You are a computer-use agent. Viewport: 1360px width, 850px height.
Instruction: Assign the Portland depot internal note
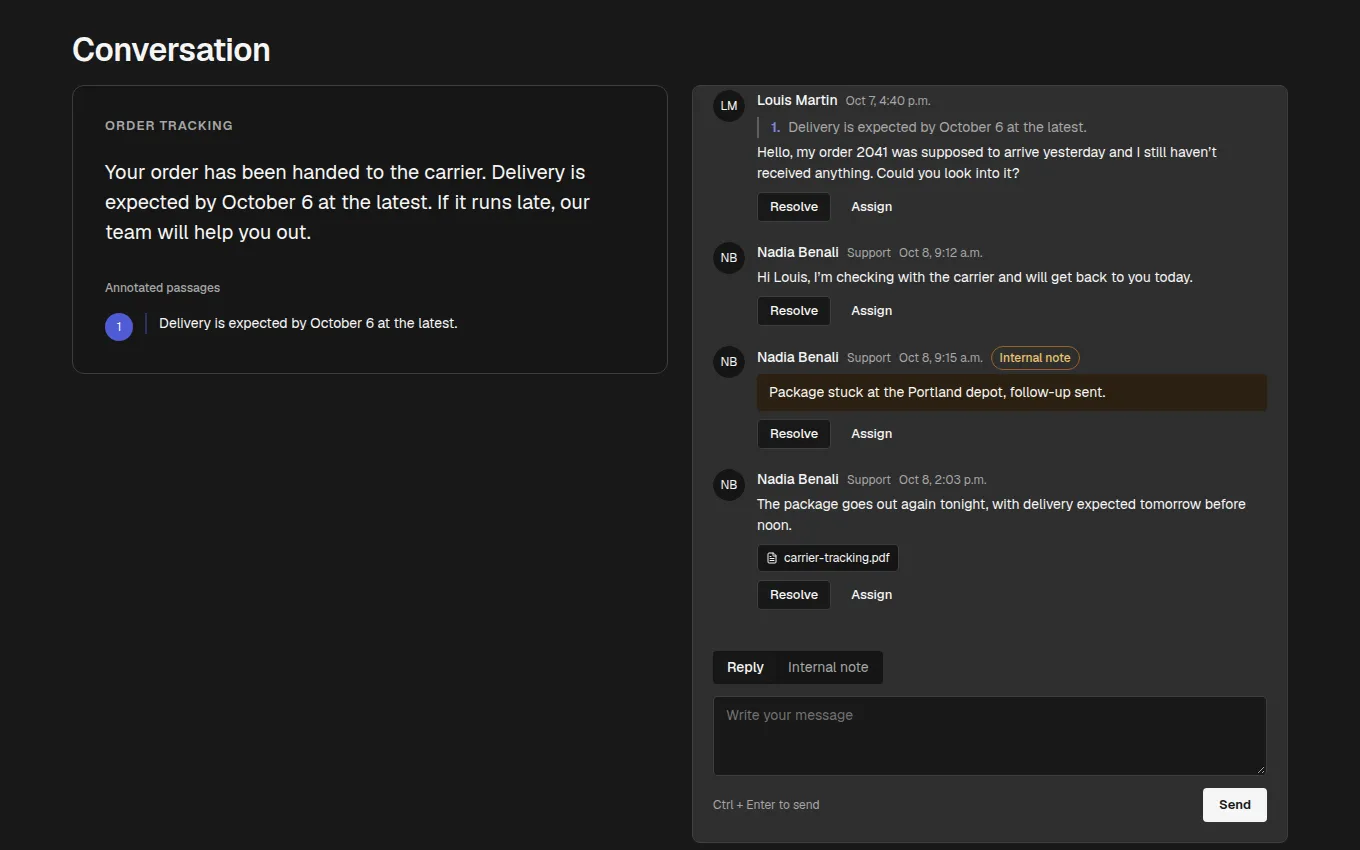coord(872,434)
